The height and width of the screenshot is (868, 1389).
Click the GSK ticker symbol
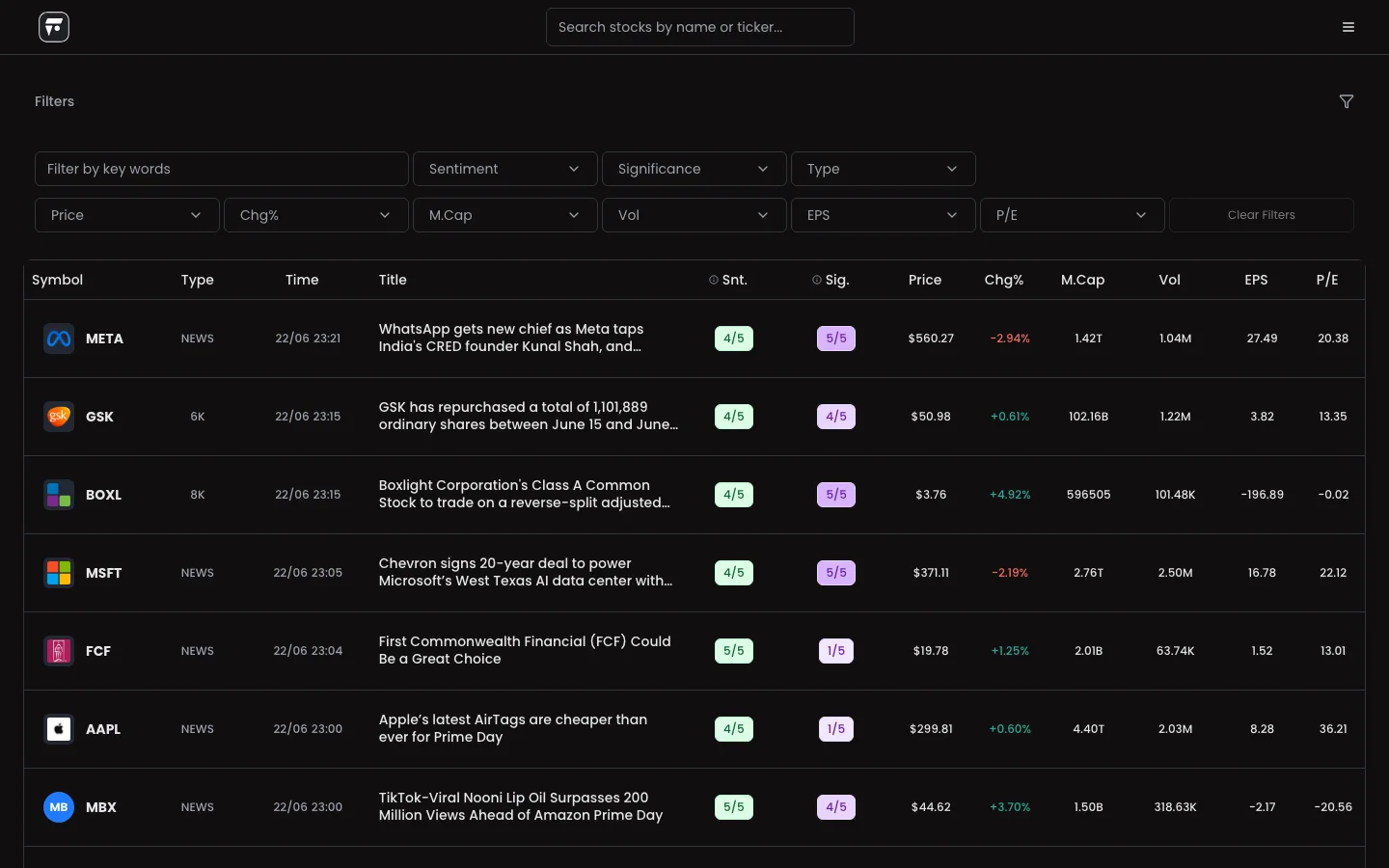[x=99, y=417]
